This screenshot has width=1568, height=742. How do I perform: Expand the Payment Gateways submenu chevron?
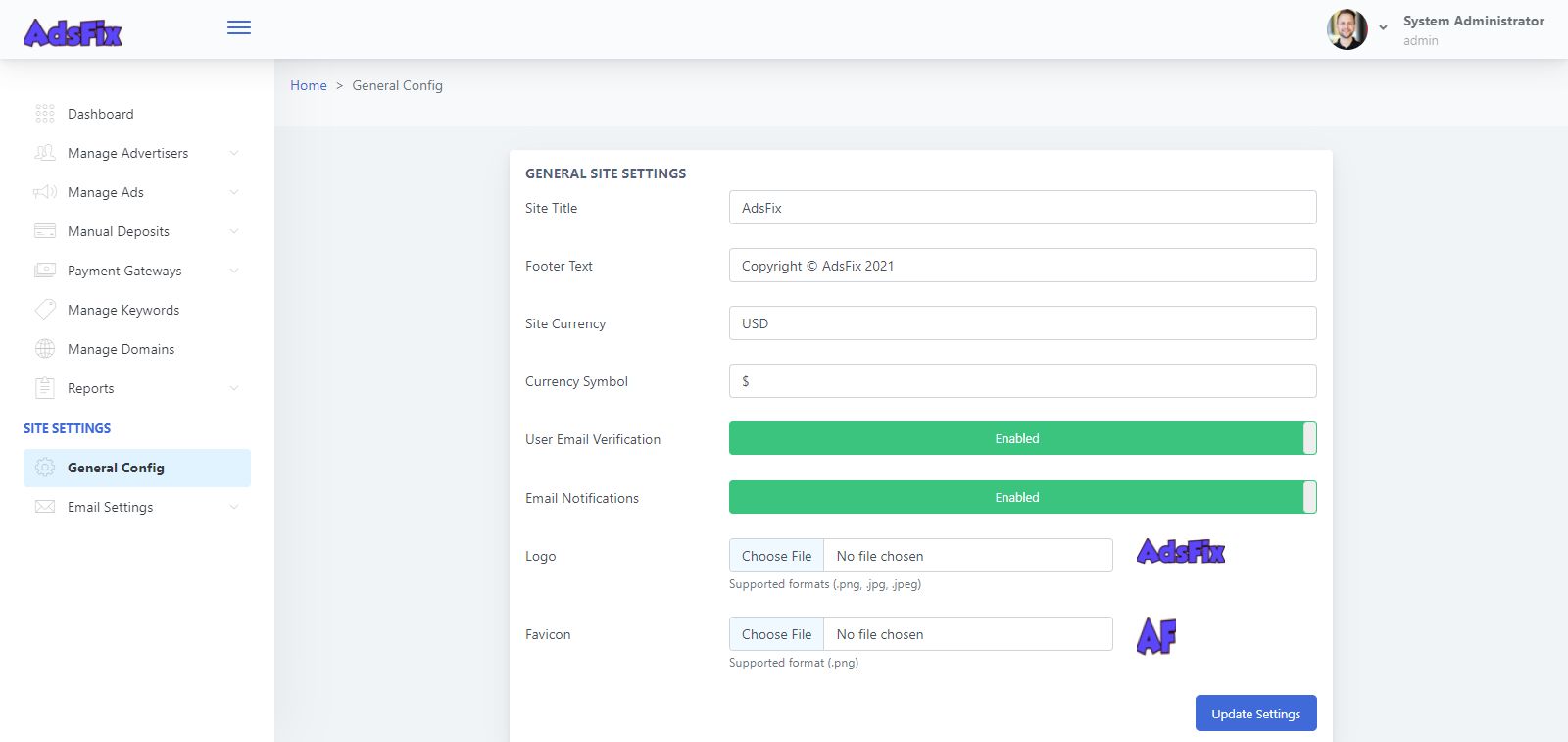click(234, 271)
